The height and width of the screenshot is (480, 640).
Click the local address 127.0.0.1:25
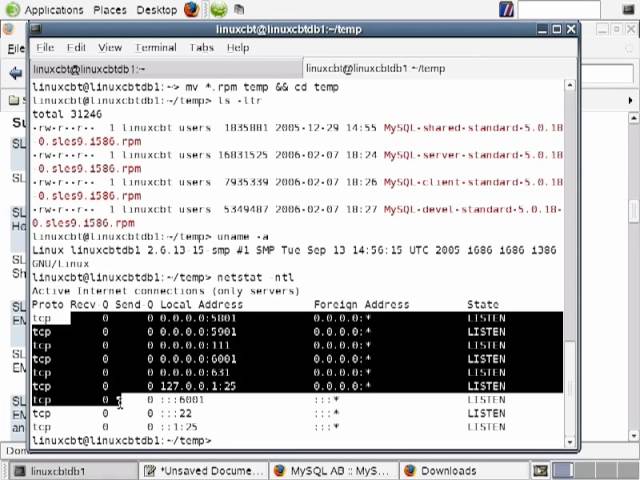[x=198, y=386]
